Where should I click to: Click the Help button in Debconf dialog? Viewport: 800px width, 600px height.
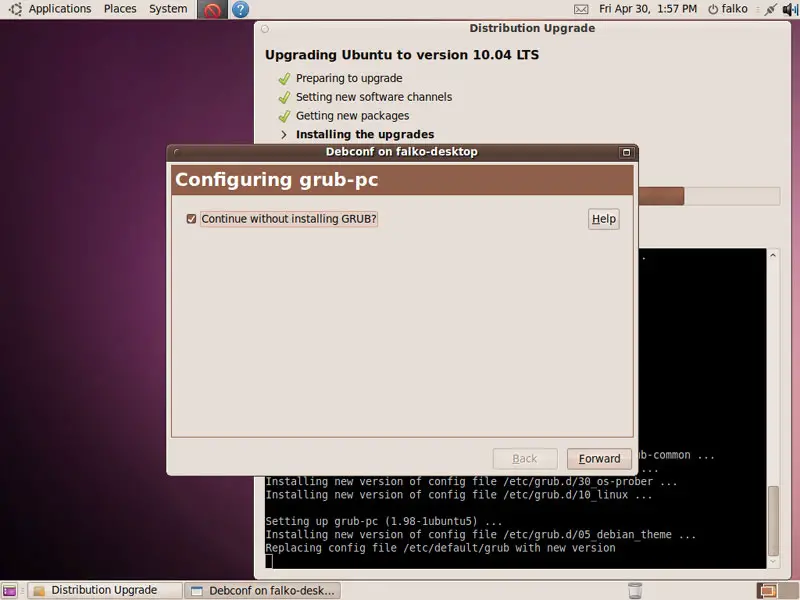[604, 219]
